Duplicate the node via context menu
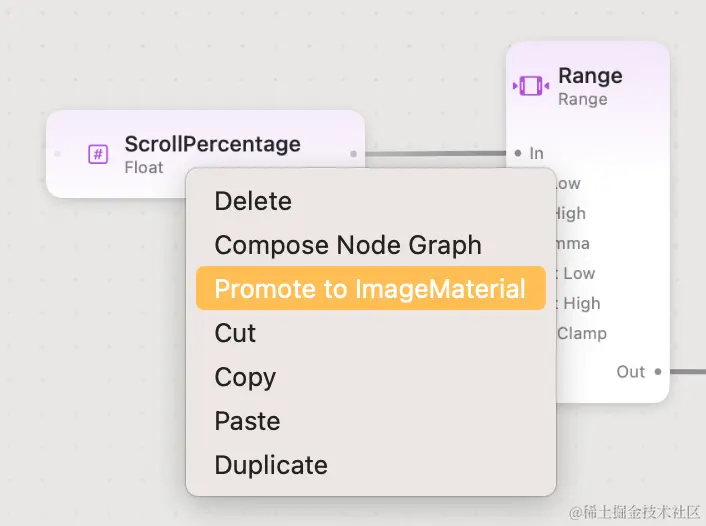 coord(271,465)
